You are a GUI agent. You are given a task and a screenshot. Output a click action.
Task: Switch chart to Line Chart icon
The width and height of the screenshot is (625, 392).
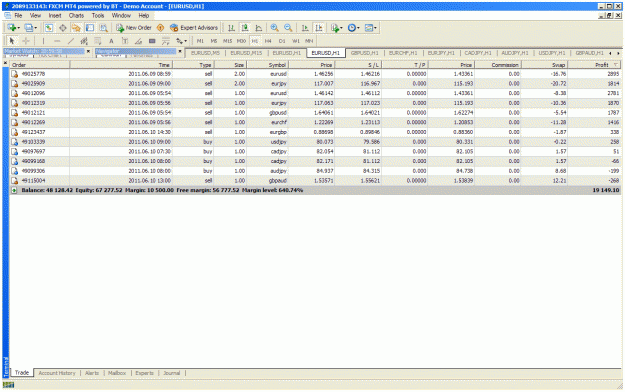258,28
